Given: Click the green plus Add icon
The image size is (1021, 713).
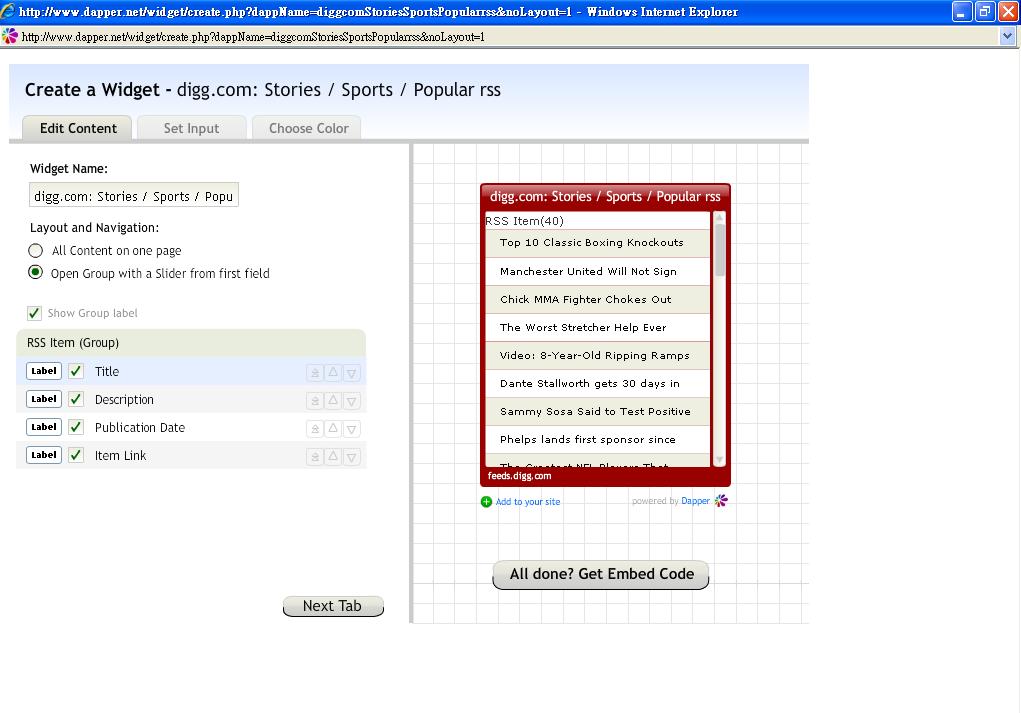Looking at the screenshot, I should click(x=487, y=502).
